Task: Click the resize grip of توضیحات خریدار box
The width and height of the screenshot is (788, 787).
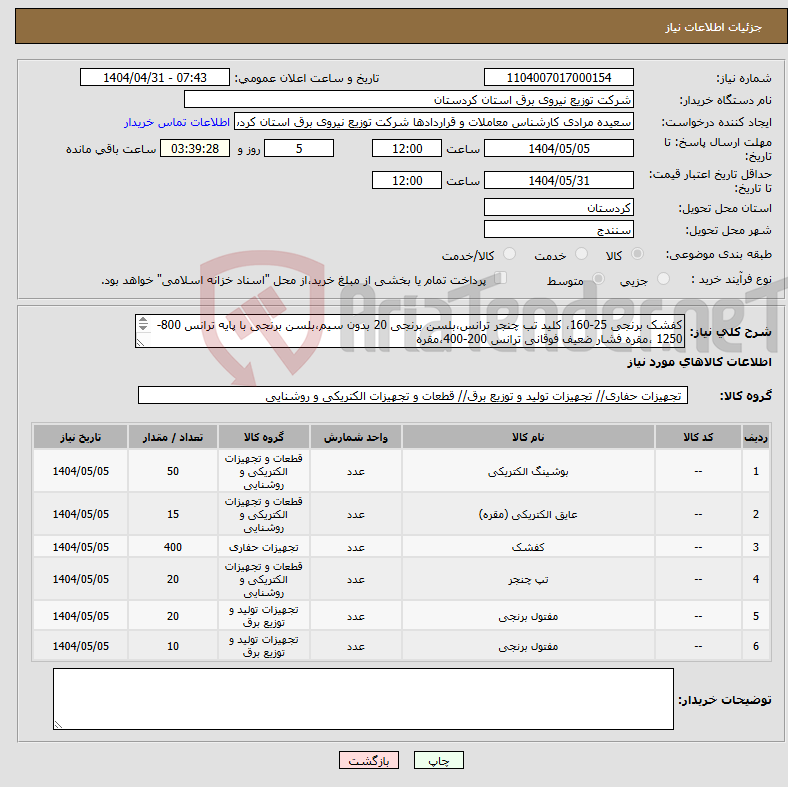Action: (58, 724)
